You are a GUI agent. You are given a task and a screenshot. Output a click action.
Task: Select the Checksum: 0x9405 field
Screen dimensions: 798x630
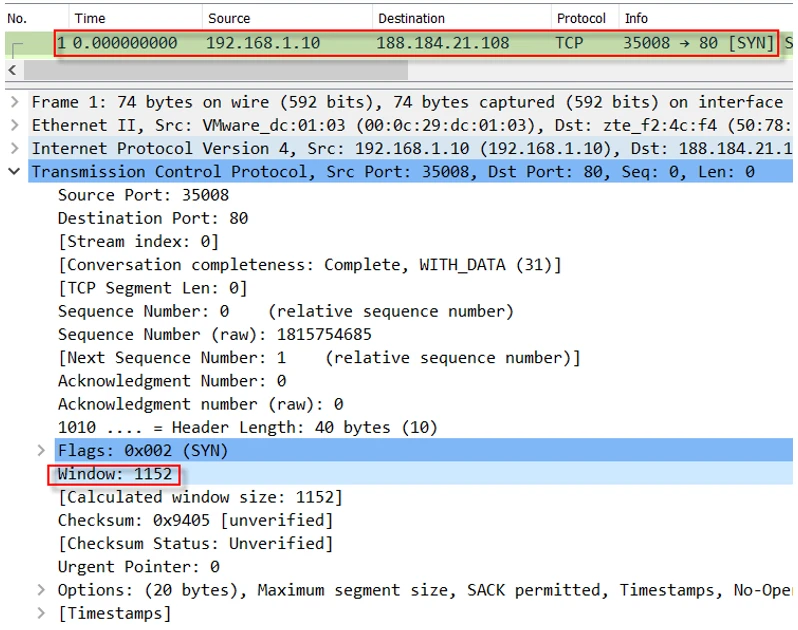click(x=195, y=520)
